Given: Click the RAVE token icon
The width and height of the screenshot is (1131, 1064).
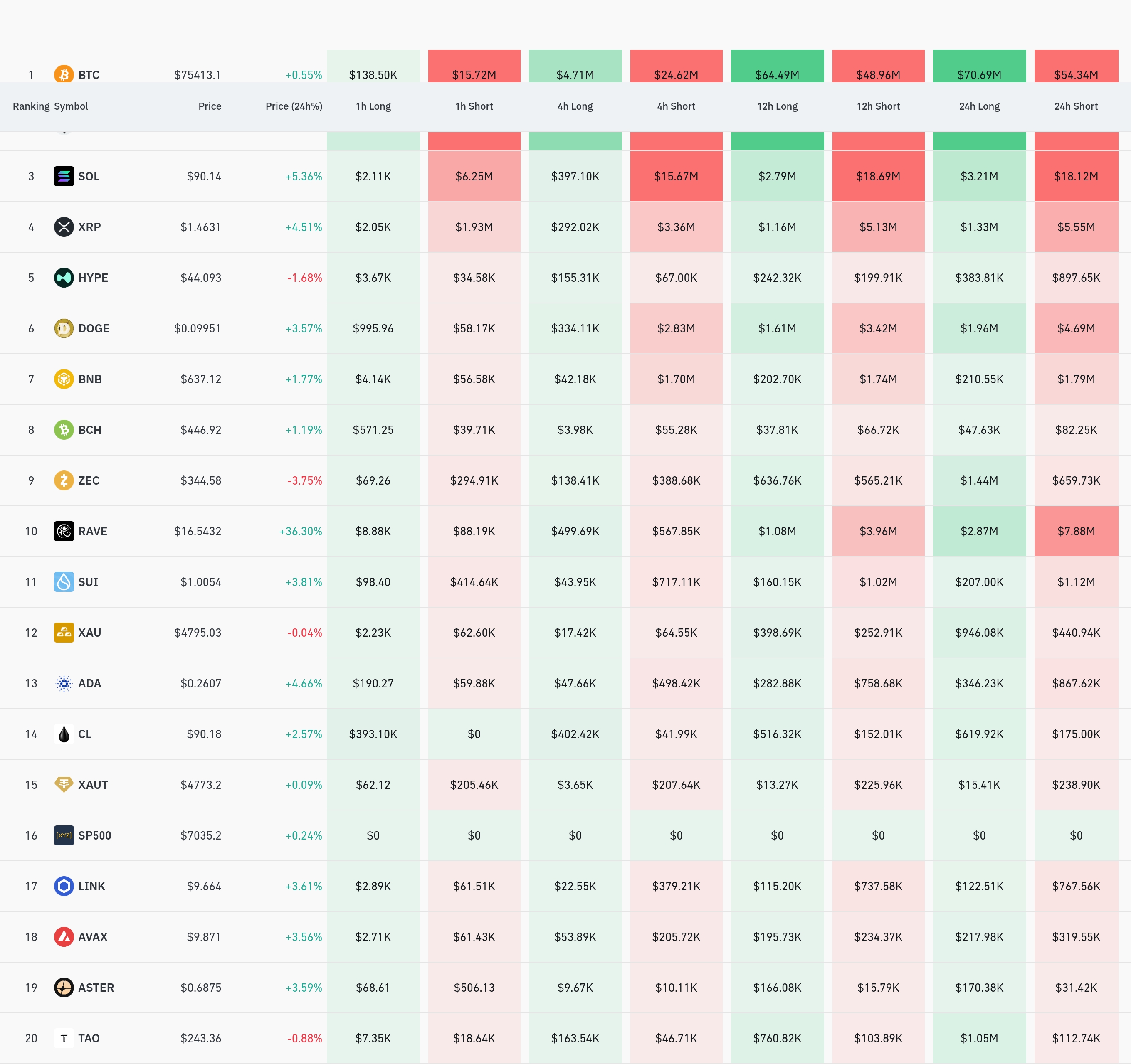Looking at the screenshot, I should pos(64,531).
